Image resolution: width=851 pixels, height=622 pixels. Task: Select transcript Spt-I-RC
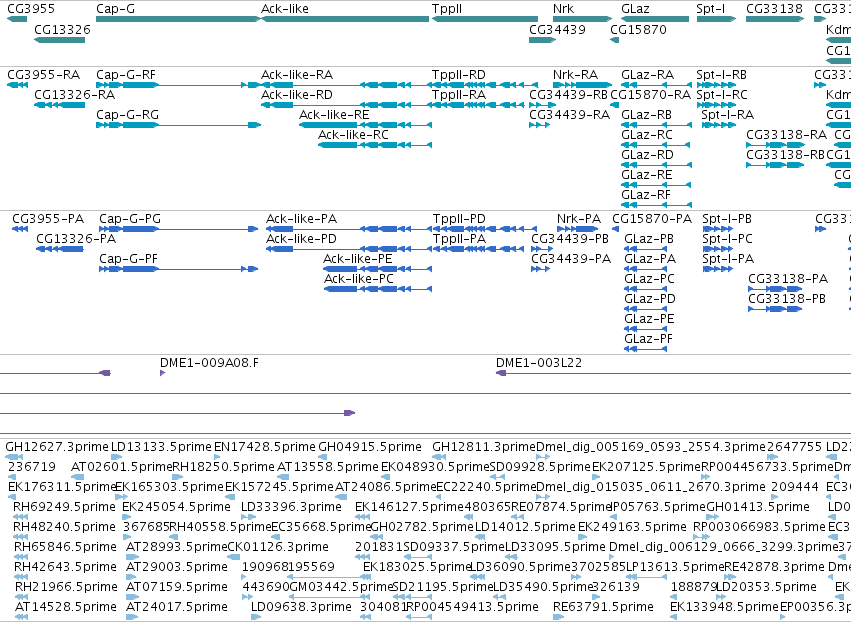coord(716,105)
